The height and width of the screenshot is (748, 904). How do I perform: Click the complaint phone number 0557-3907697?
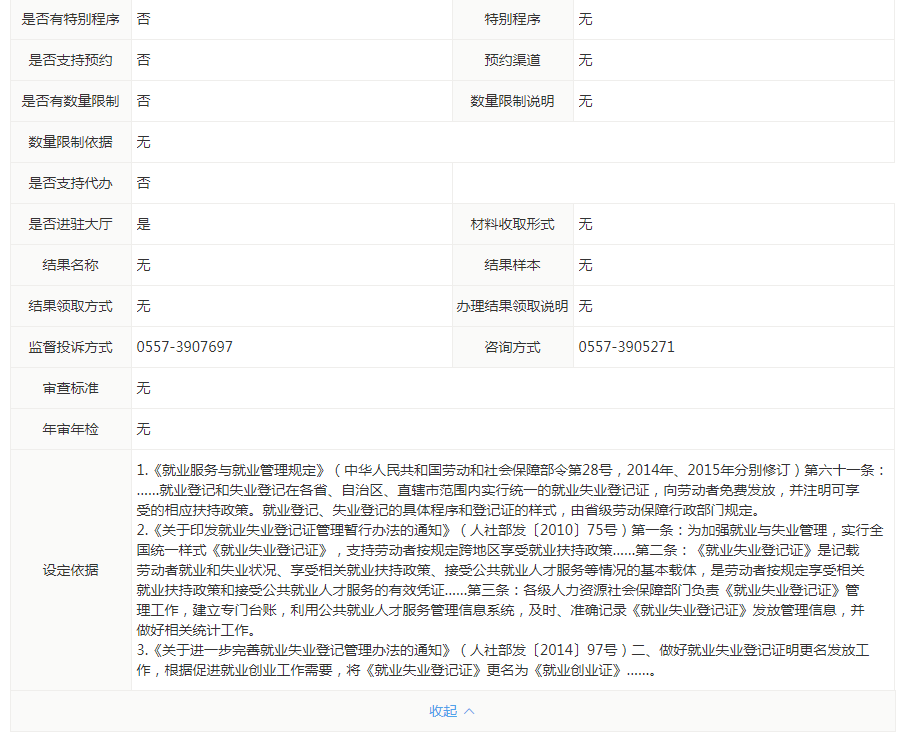click(185, 347)
